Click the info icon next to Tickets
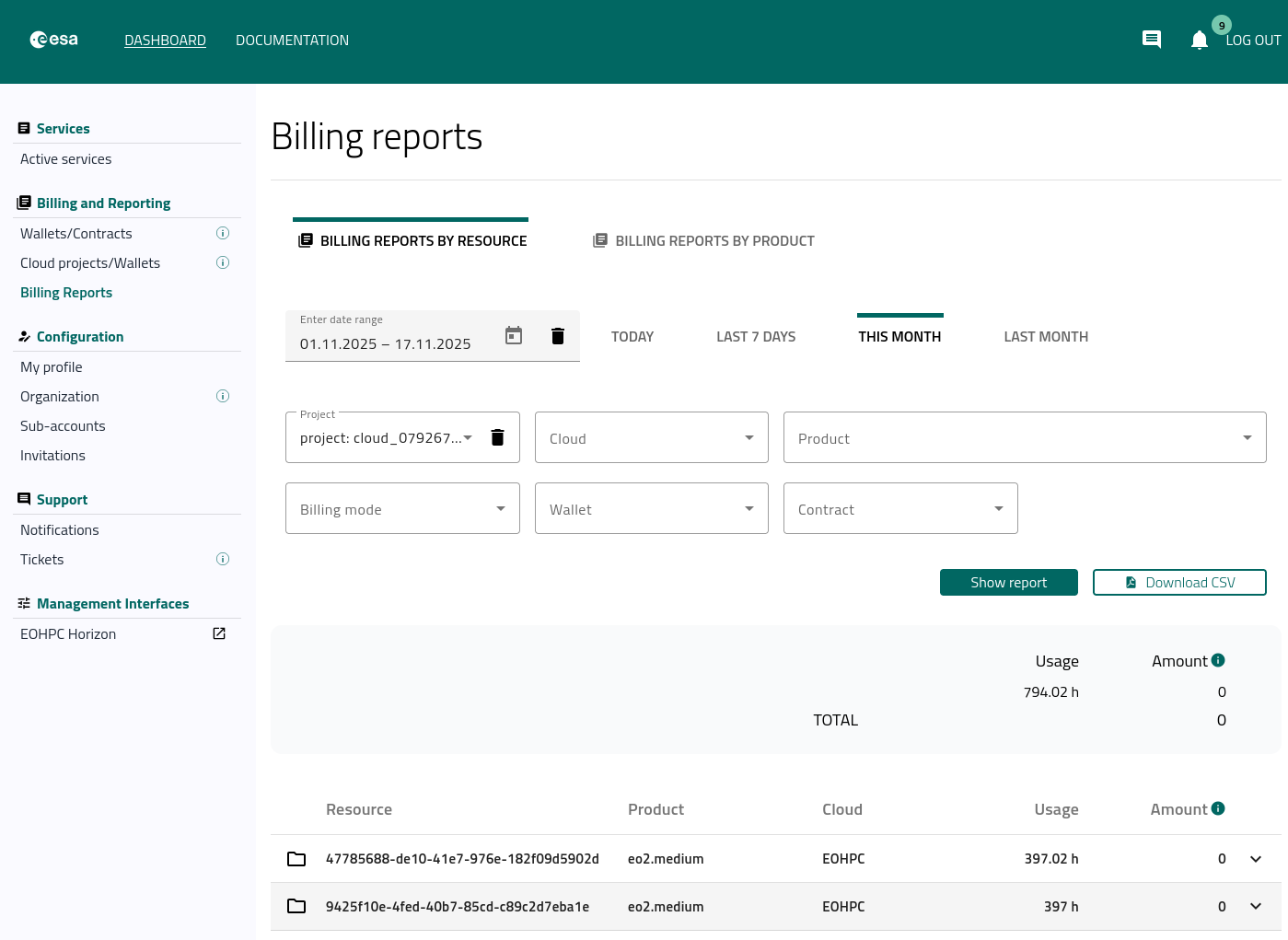Image resolution: width=1288 pixels, height=940 pixels. point(223,560)
